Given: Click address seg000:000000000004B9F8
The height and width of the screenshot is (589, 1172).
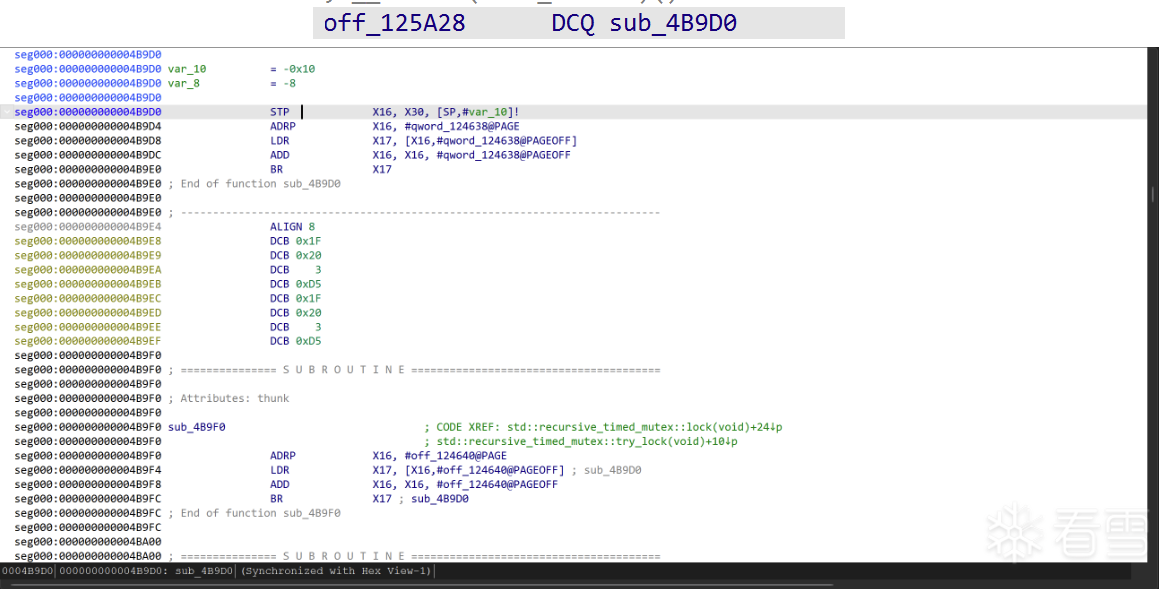Looking at the screenshot, I should pyautogui.click(x=87, y=484).
